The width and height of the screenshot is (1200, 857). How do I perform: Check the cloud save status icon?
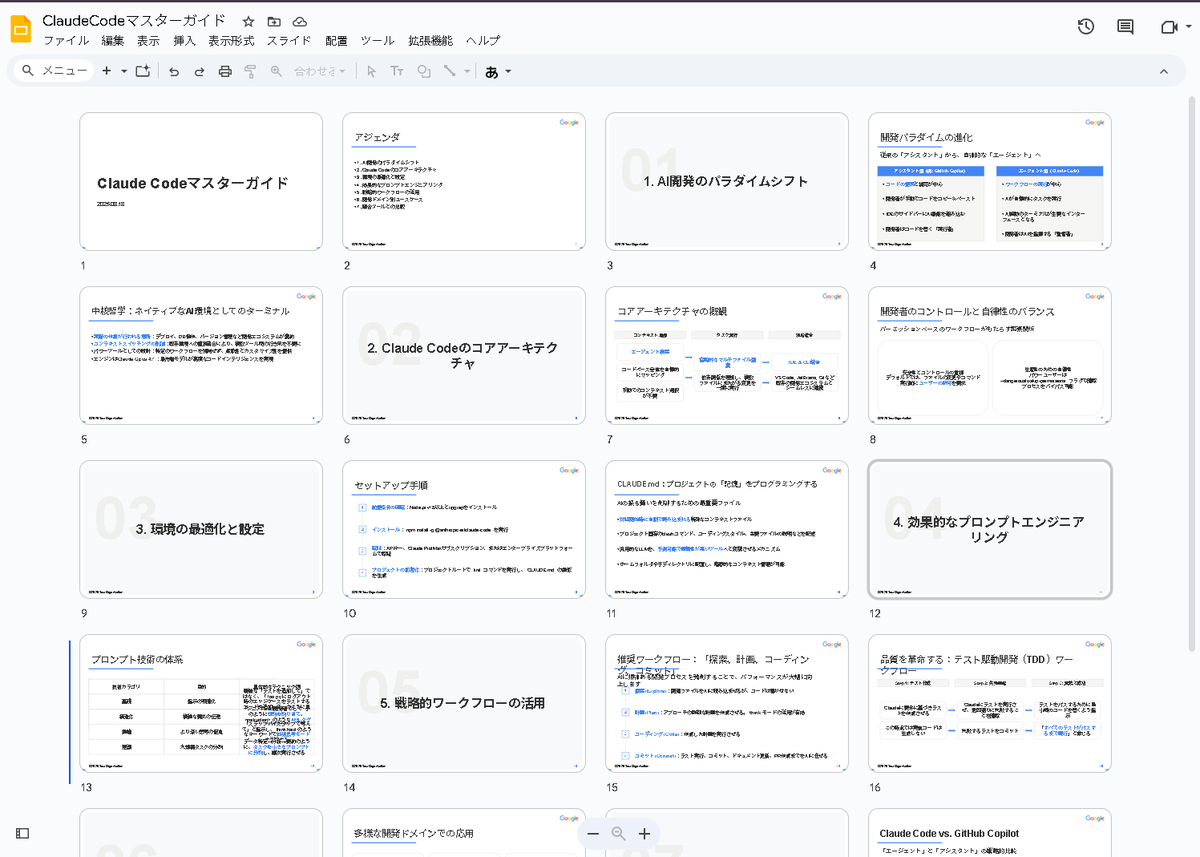tap(300, 21)
